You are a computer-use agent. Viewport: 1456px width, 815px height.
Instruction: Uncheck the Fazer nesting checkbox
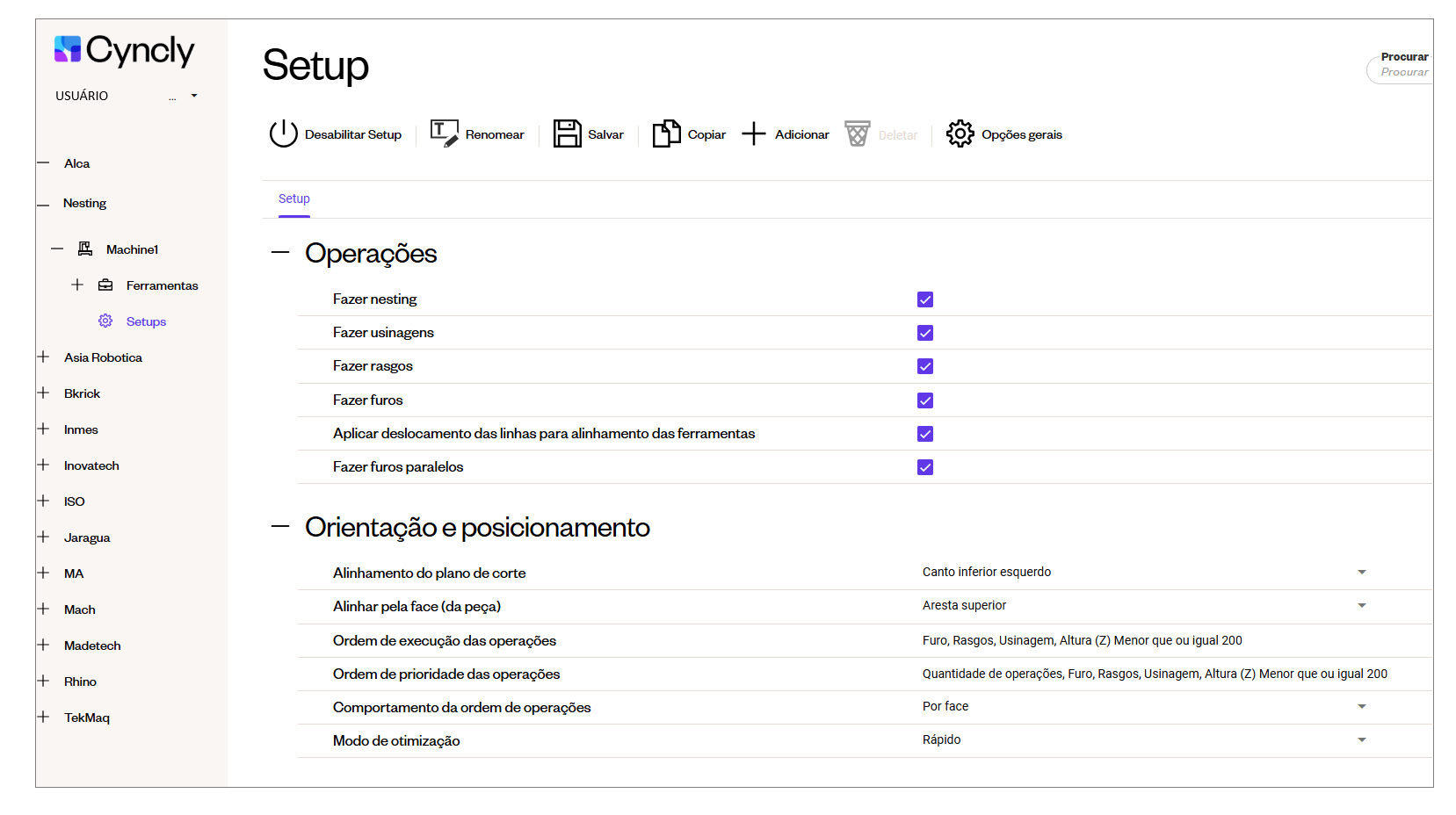pyautogui.click(x=925, y=299)
